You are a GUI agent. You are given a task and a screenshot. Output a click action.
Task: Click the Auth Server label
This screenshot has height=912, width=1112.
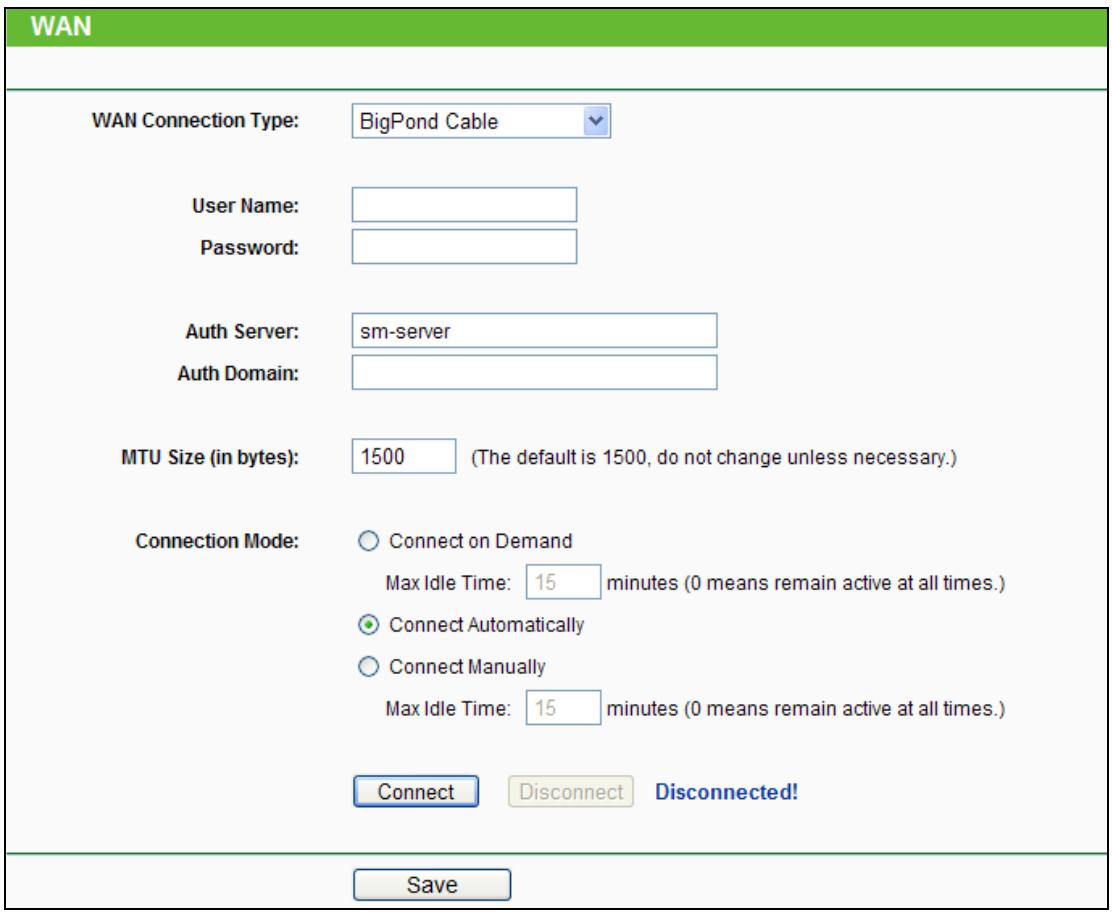[x=242, y=331]
